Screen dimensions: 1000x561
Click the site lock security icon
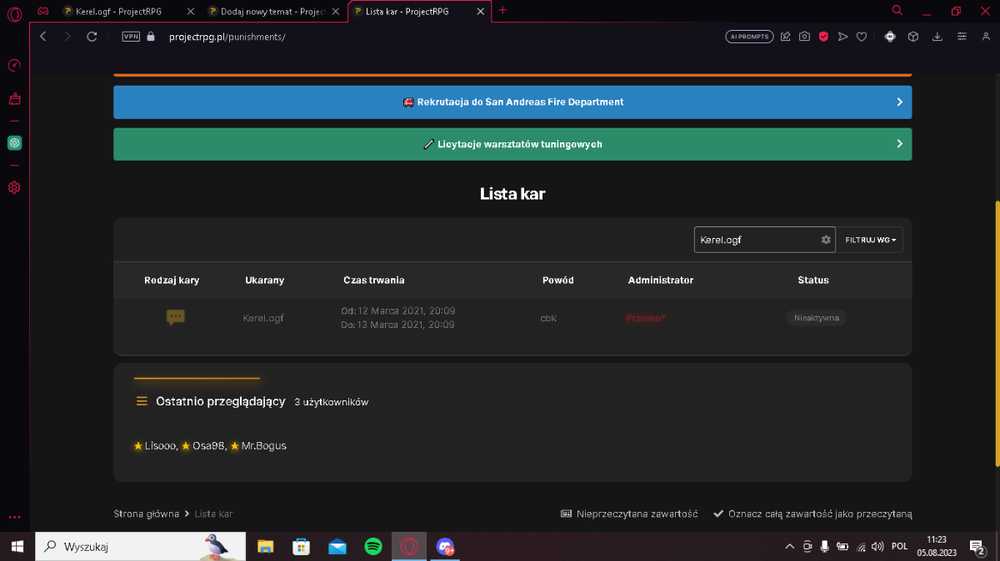(151, 36)
